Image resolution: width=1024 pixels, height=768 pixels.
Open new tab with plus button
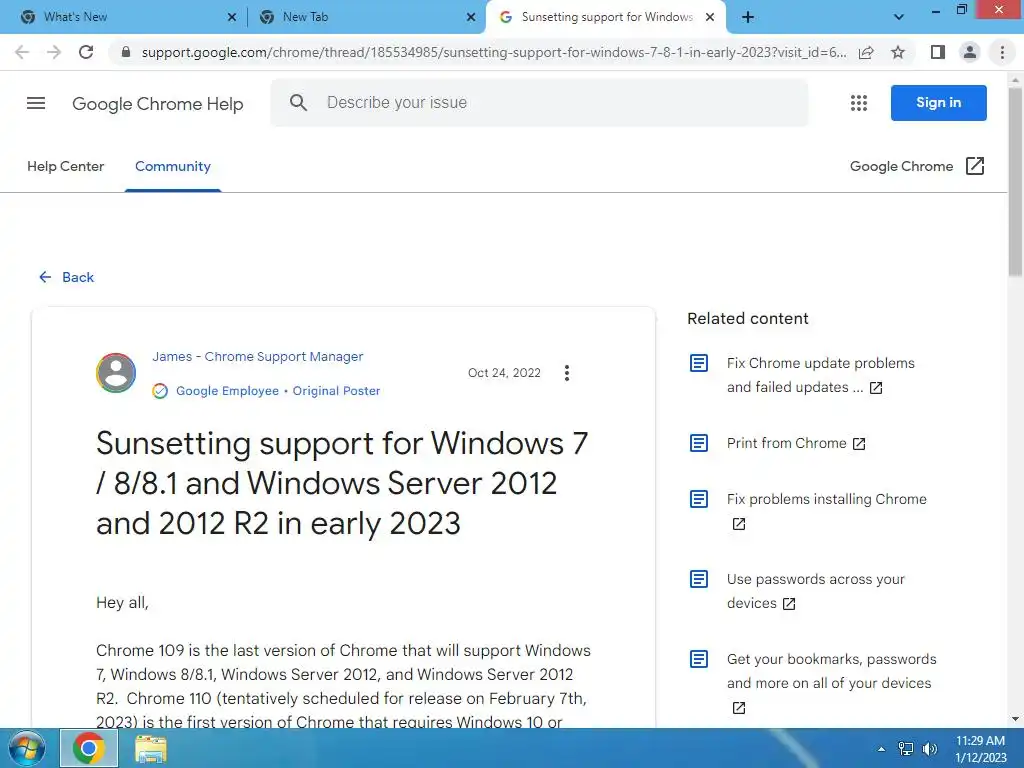tap(748, 17)
